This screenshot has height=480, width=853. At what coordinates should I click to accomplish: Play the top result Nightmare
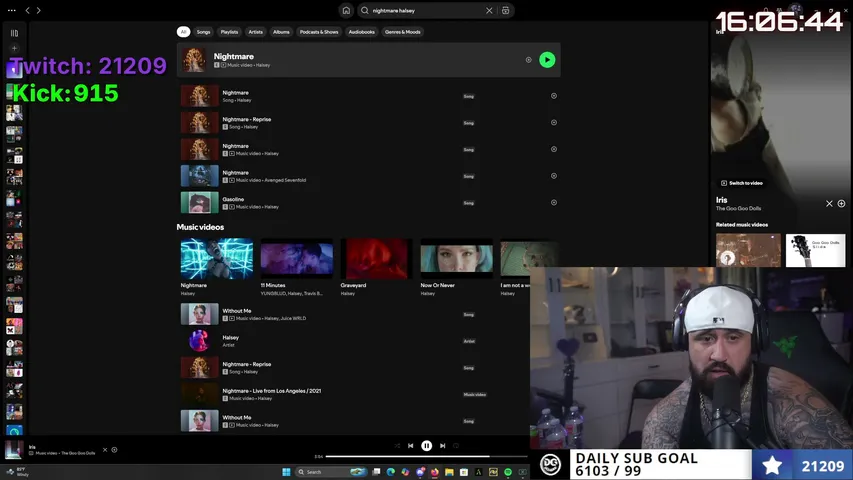[547, 60]
